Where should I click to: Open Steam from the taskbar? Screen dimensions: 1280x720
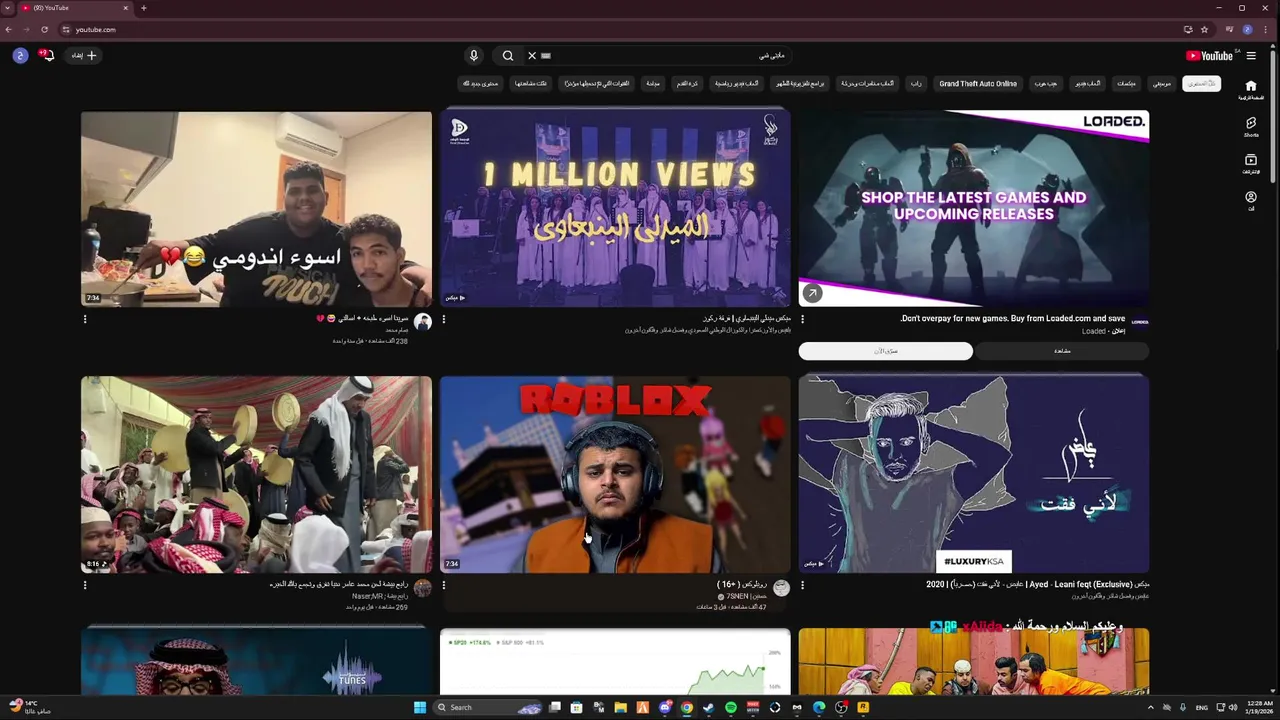pyautogui.click(x=709, y=708)
